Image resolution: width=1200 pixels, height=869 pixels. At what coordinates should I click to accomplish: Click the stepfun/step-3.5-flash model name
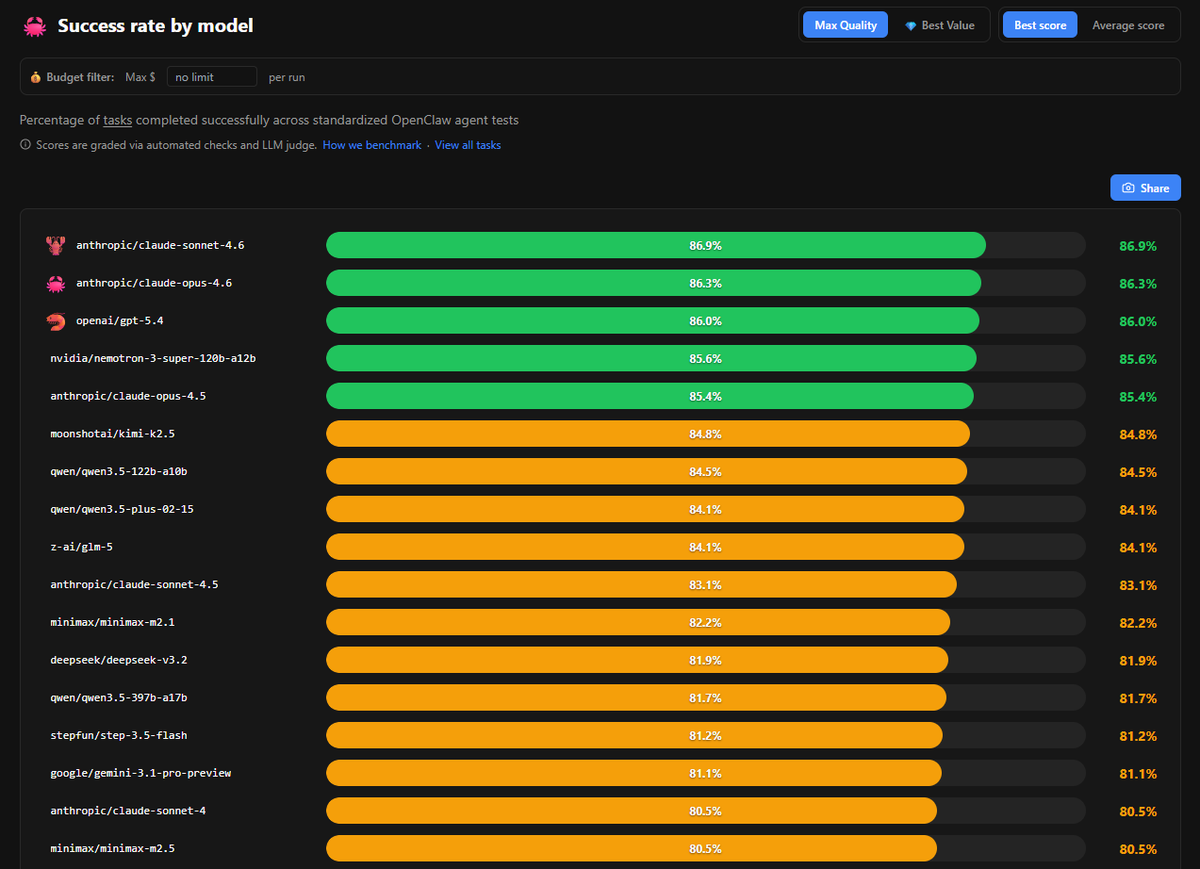(119, 736)
